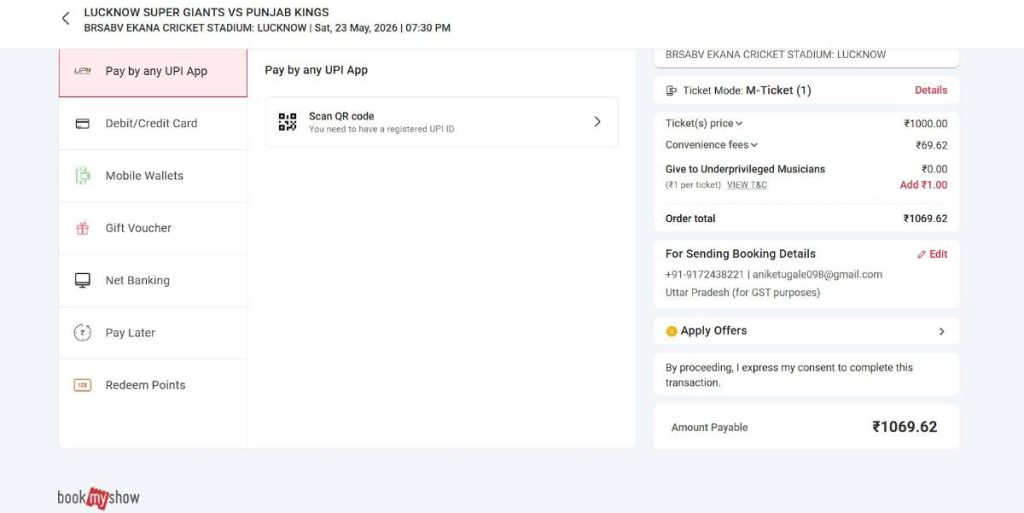Image resolution: width=1024 pixels, height=513 pixels.
Task: Edit booking contact details
Action: (933, 255)
